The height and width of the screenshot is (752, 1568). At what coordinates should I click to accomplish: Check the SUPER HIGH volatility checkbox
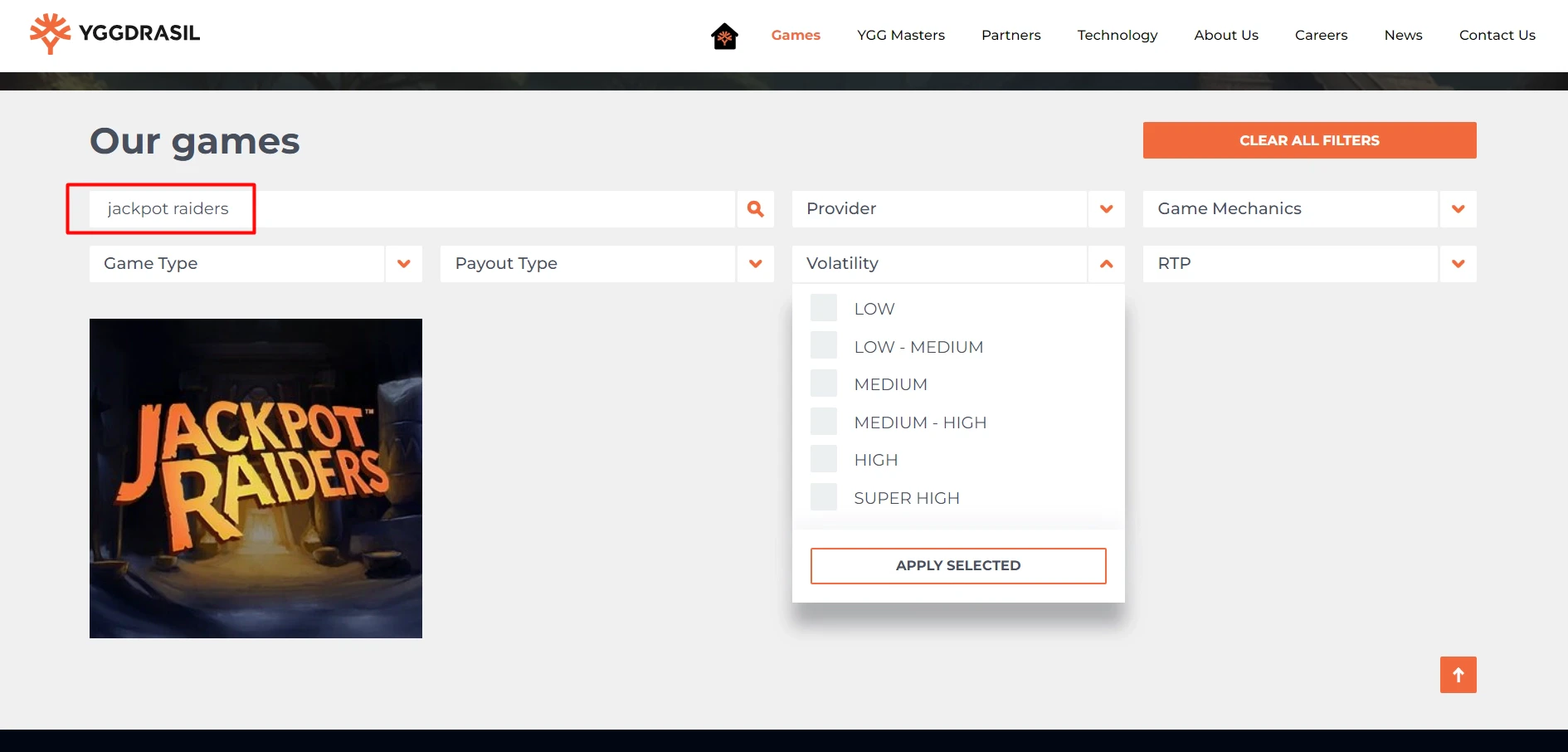pos(824,497)
